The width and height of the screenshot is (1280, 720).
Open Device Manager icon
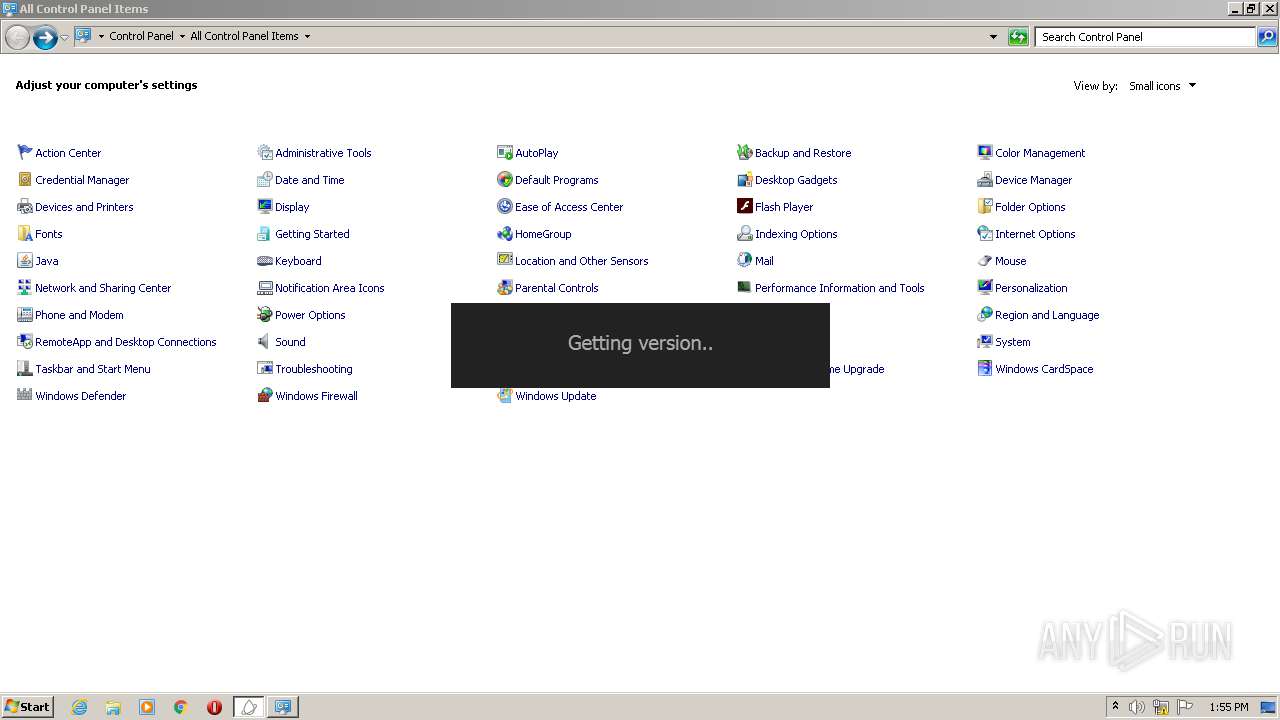point(985,180)
